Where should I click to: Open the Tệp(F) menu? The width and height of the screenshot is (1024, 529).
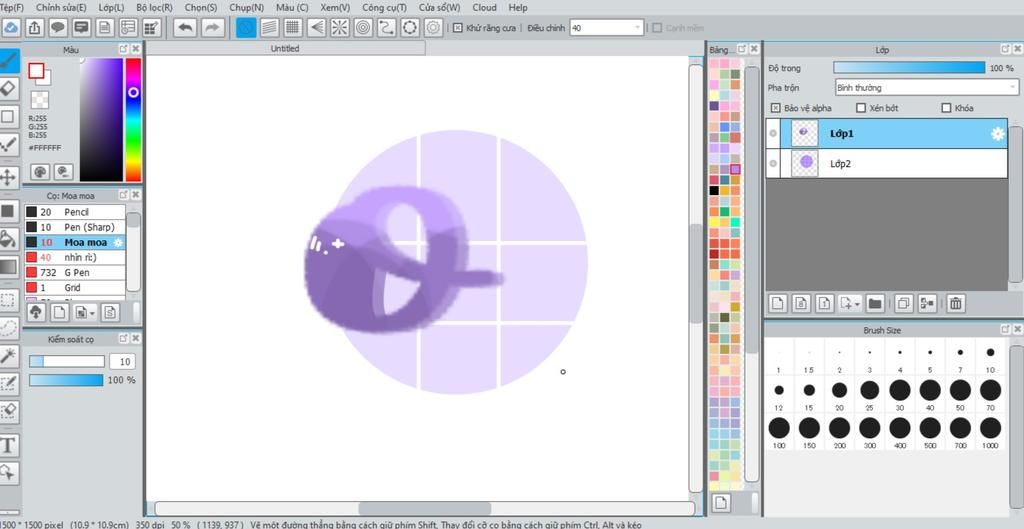tap(12, 7)
